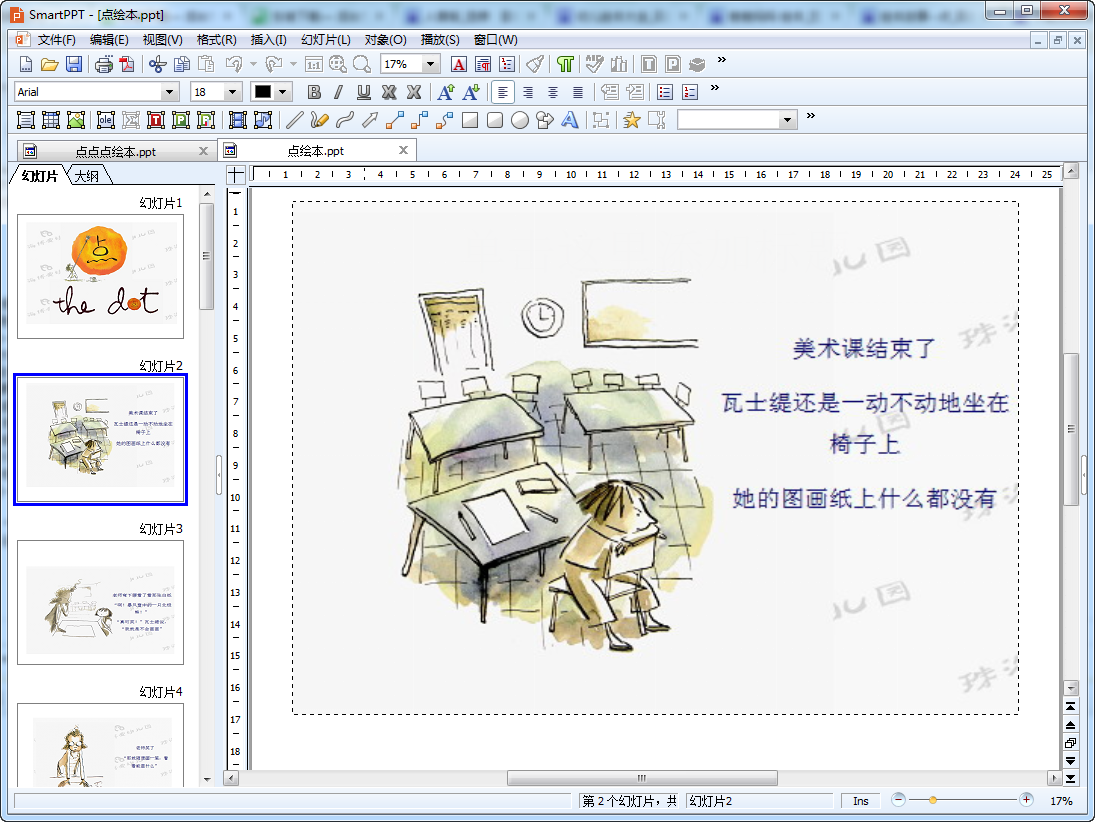
Task: Select the straight line drawing tool
Action: [x=295, y=120]
